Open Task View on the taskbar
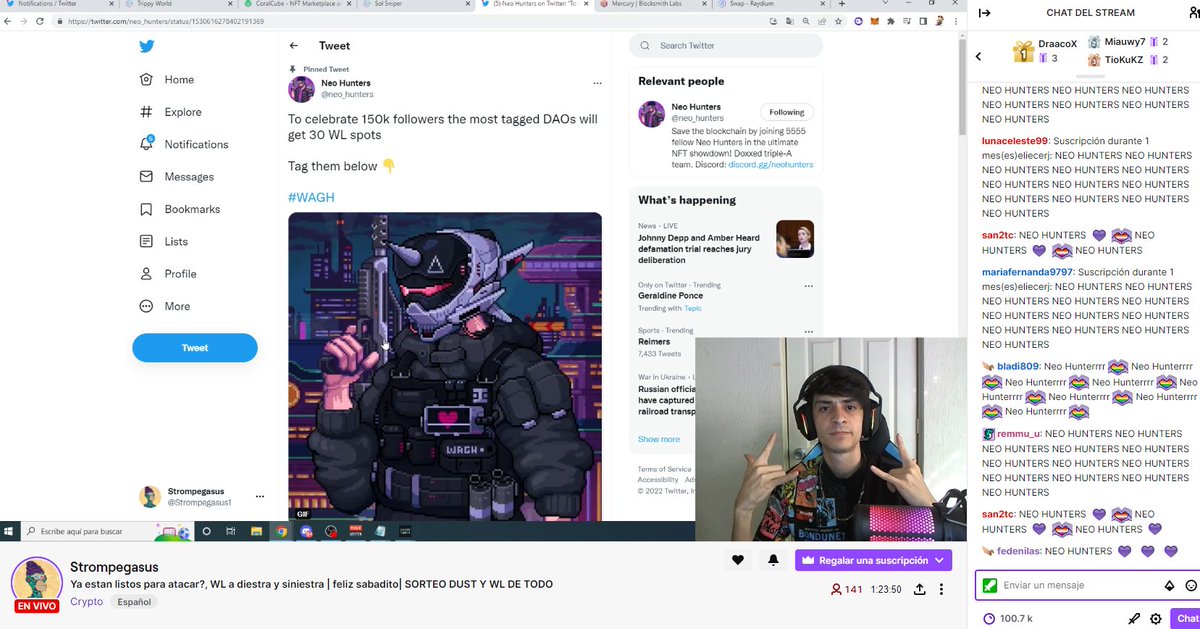 click(x=231, y=531)
